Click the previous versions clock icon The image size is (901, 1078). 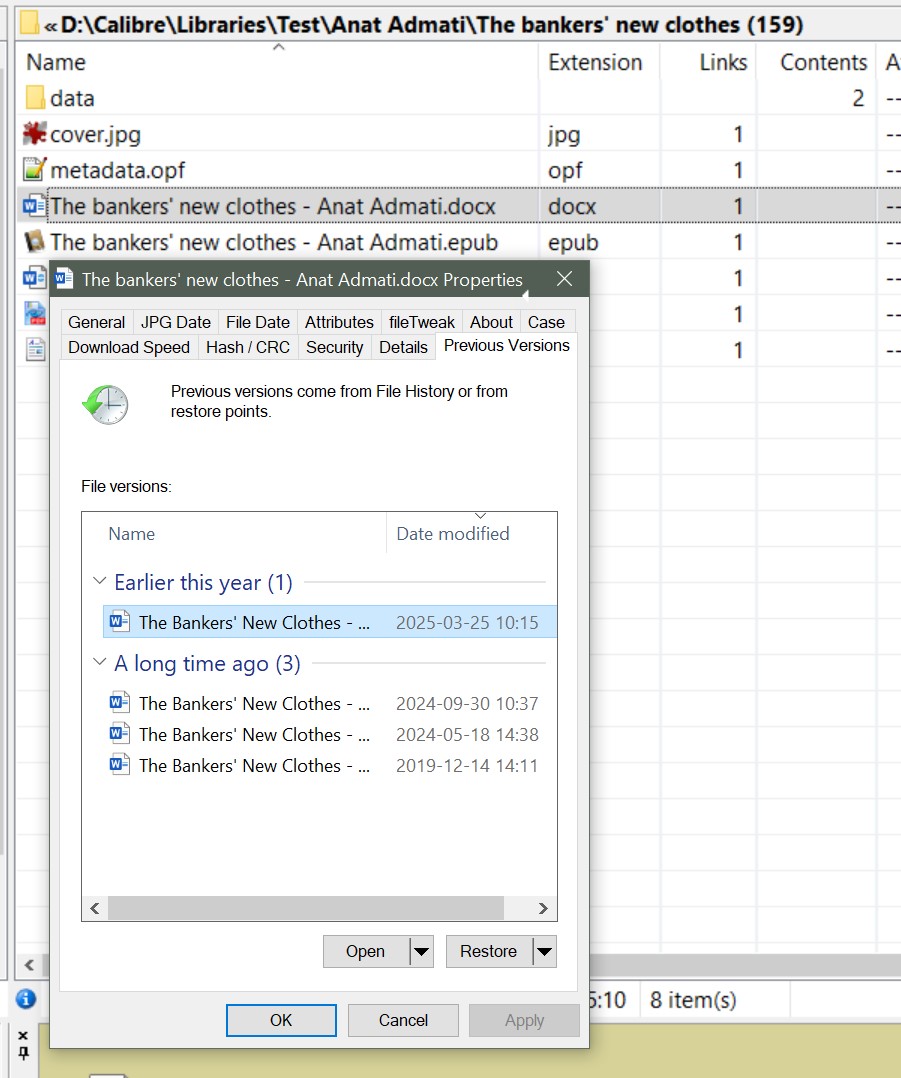tap(105, 404)
